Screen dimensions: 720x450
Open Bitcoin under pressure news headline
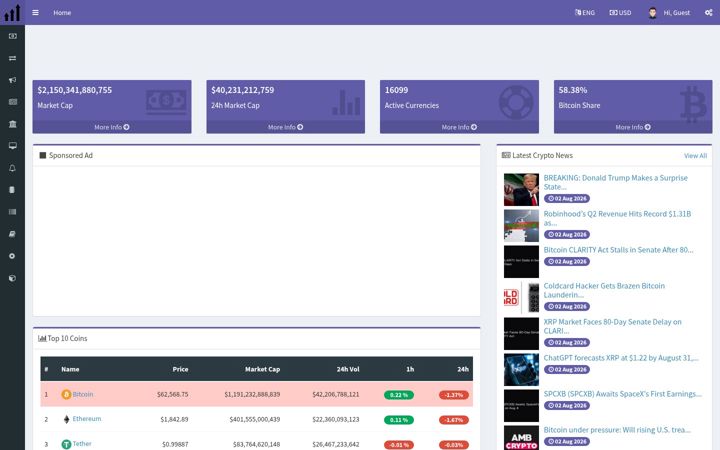[617, 430]
